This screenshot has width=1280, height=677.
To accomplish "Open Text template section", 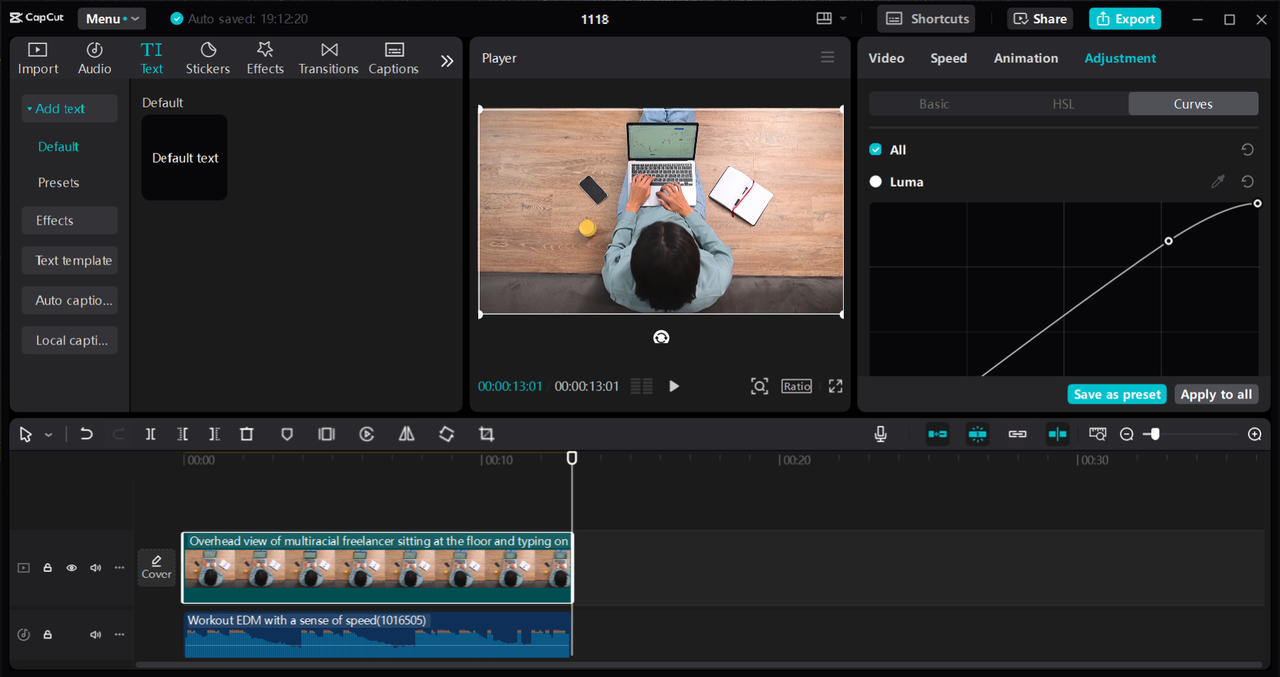I will point(70,261).
